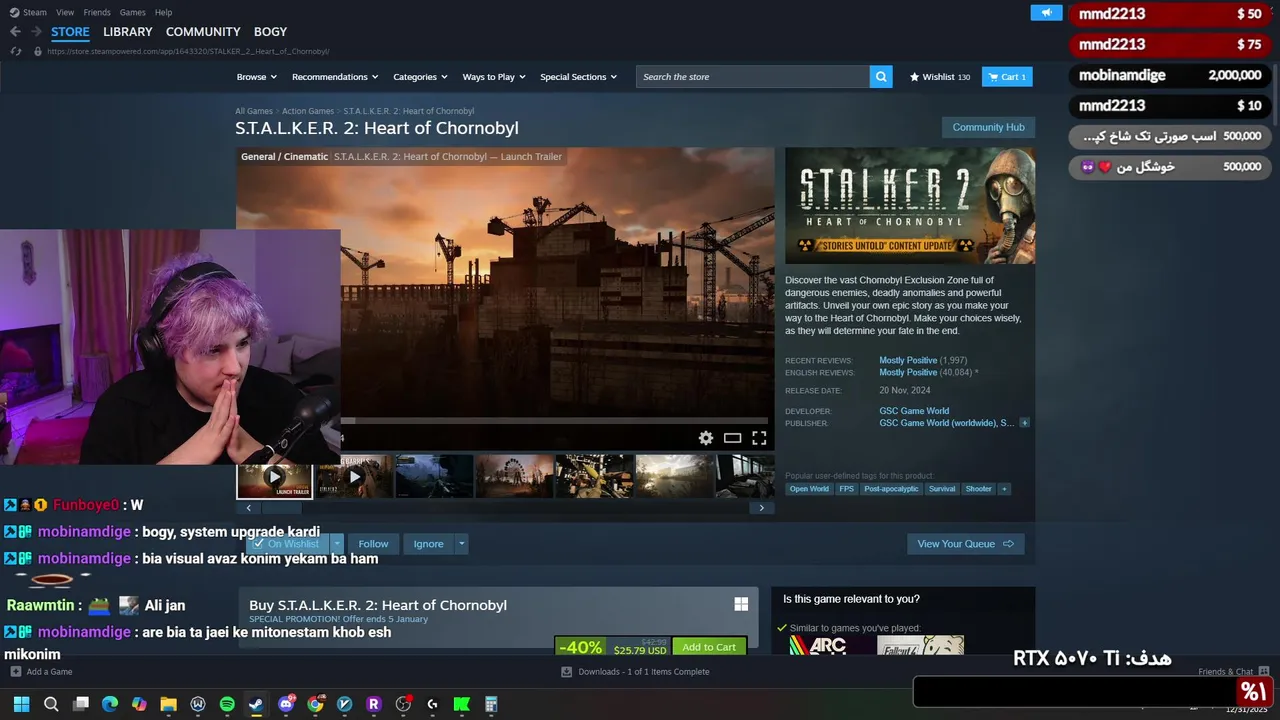Open Friends & Chat icon
This screenshot has width=1280, height=720.
pyautogui.click(x=1264, y=672)
